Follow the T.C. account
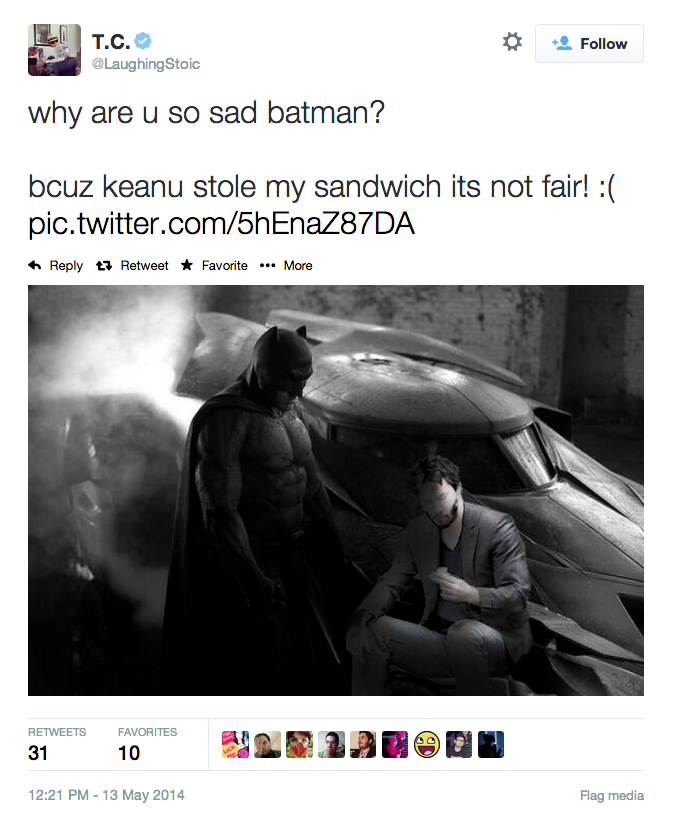This screenshot has width=677, height=821. pyautogui.click(x=589, y=44)
